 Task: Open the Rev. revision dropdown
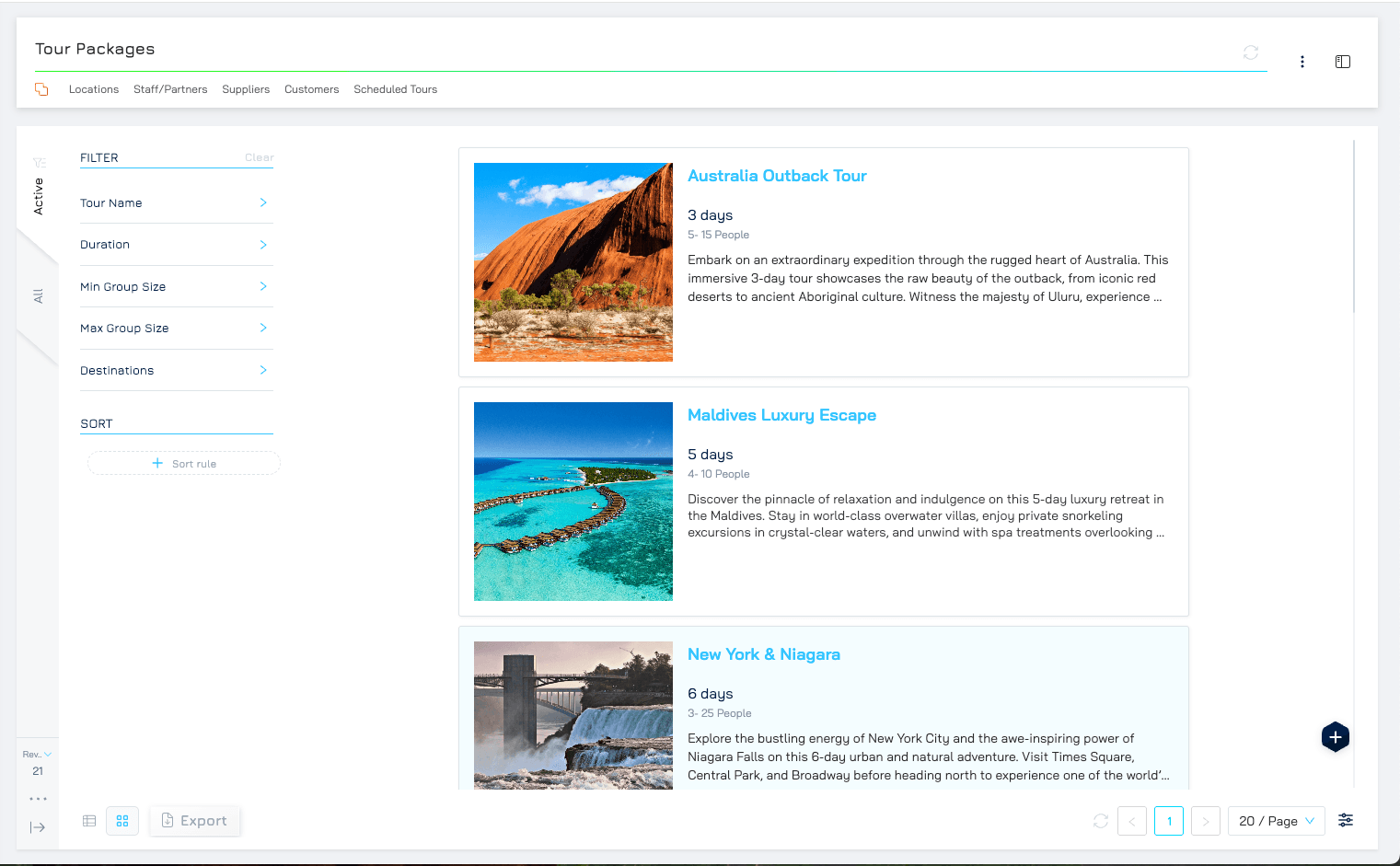[x=37, y=755]
